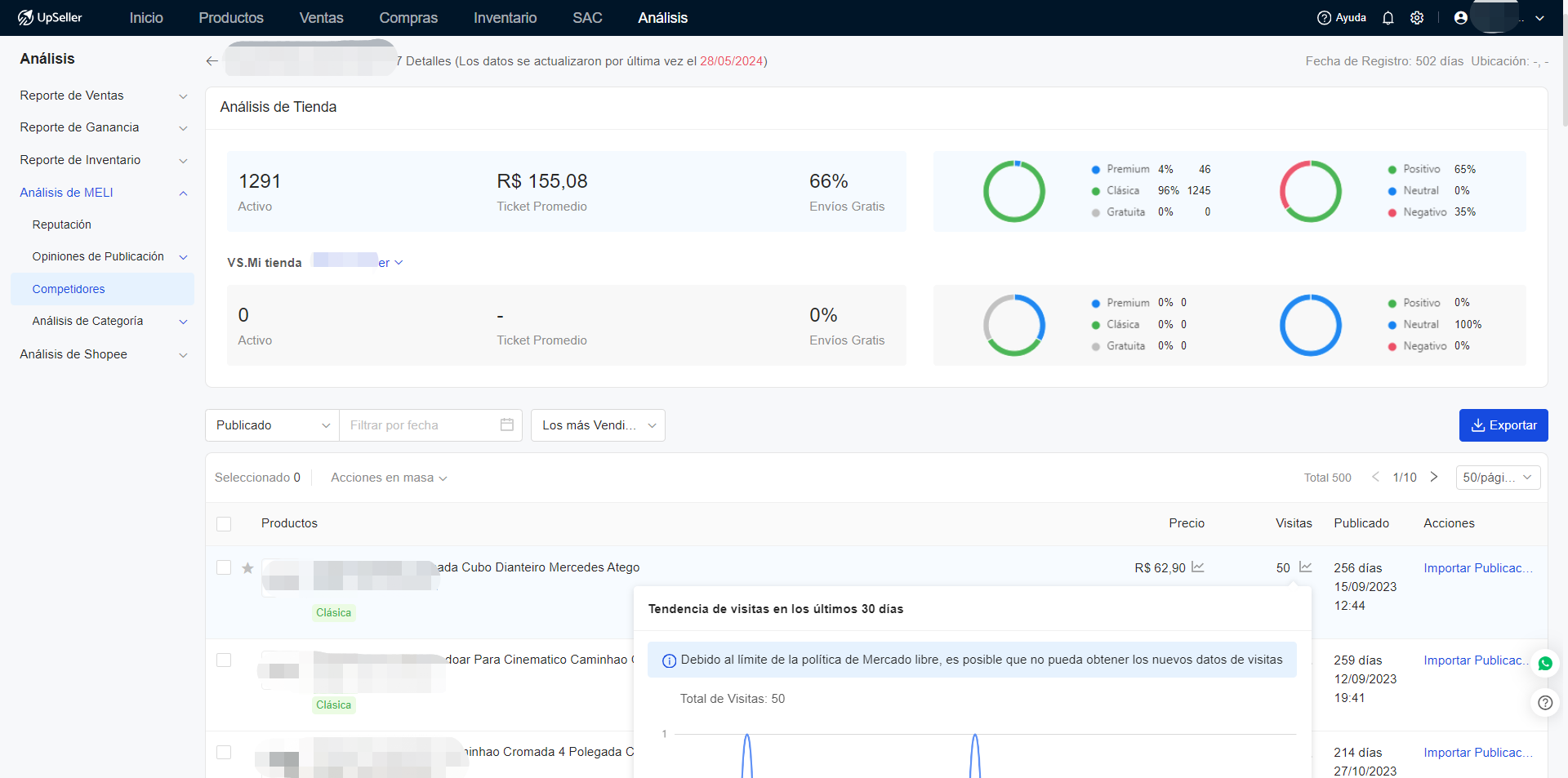Screen dimensions: 1568x778
Task: Open the VS.Mi tienda store selector
Action: pos(359,262)
